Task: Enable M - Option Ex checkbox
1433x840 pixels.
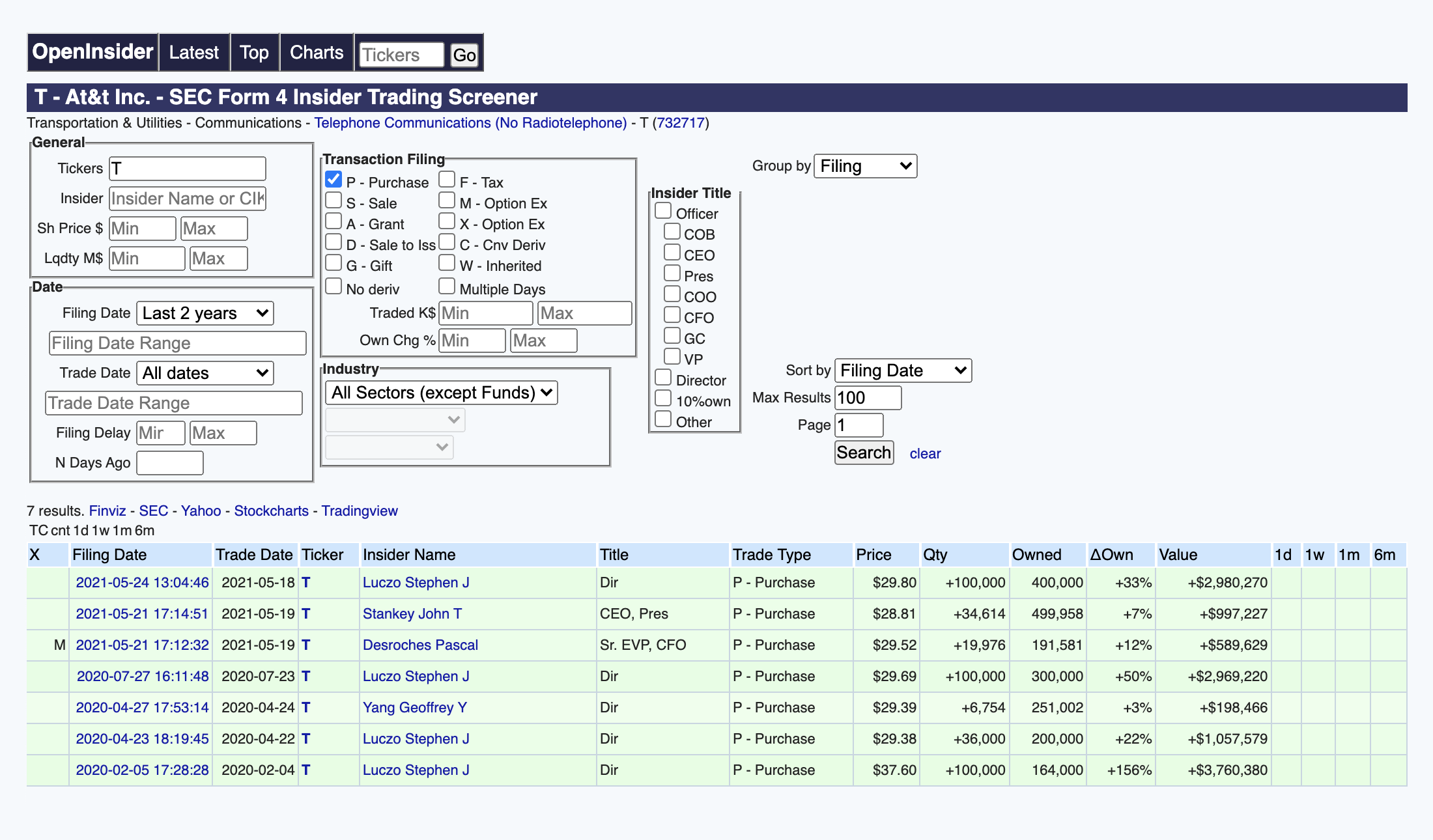Action: (447, 201)
